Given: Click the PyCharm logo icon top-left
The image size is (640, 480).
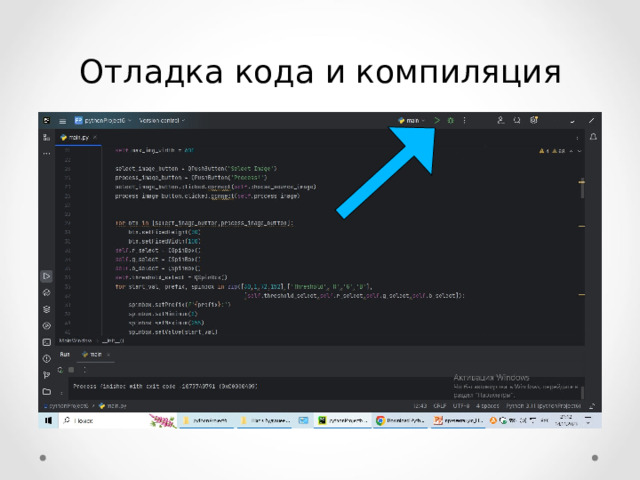Looking at the screenshot, I should pyautogui.click(x=47, y=120).
